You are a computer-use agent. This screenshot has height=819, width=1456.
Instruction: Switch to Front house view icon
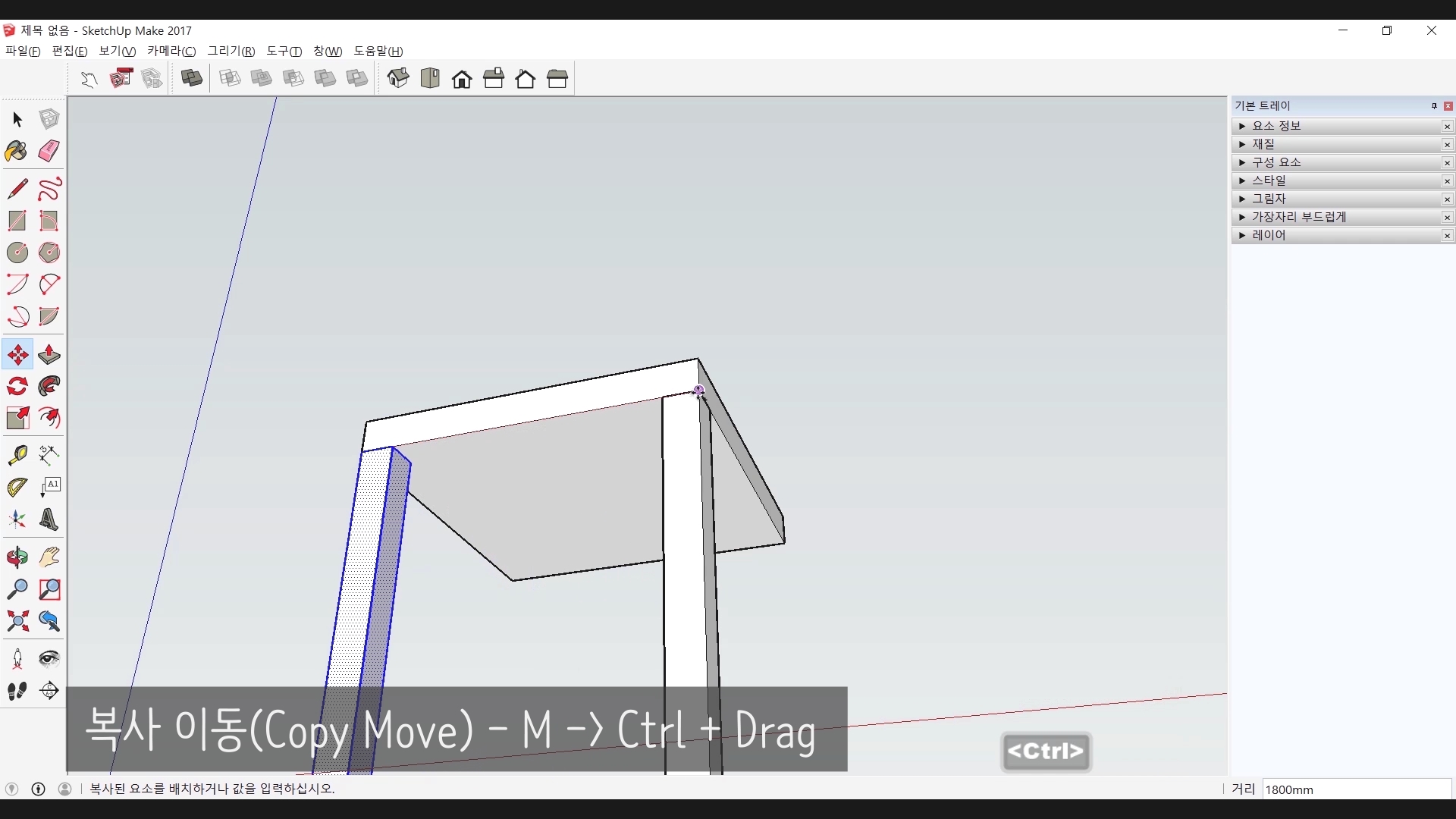[462, 79]
